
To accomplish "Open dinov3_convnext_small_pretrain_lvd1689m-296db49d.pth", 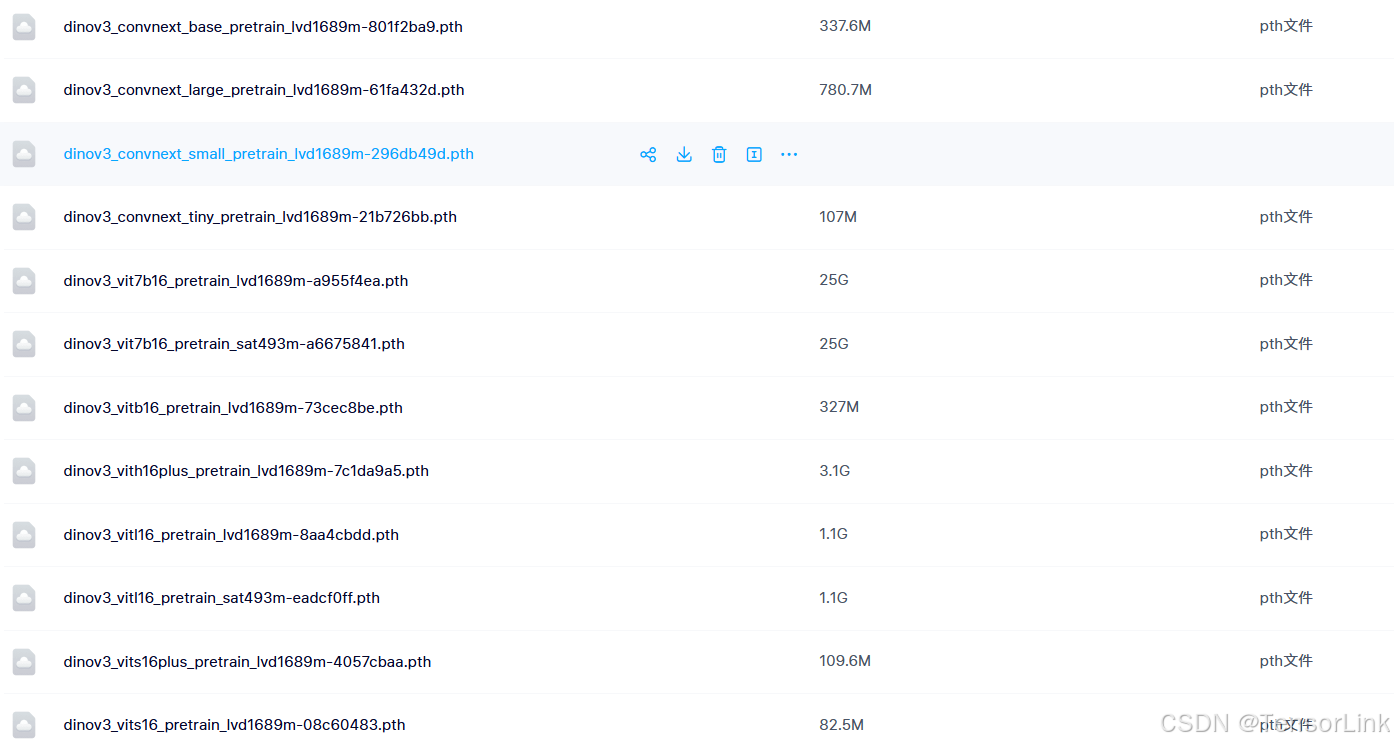I will click(x=269, y=154).
